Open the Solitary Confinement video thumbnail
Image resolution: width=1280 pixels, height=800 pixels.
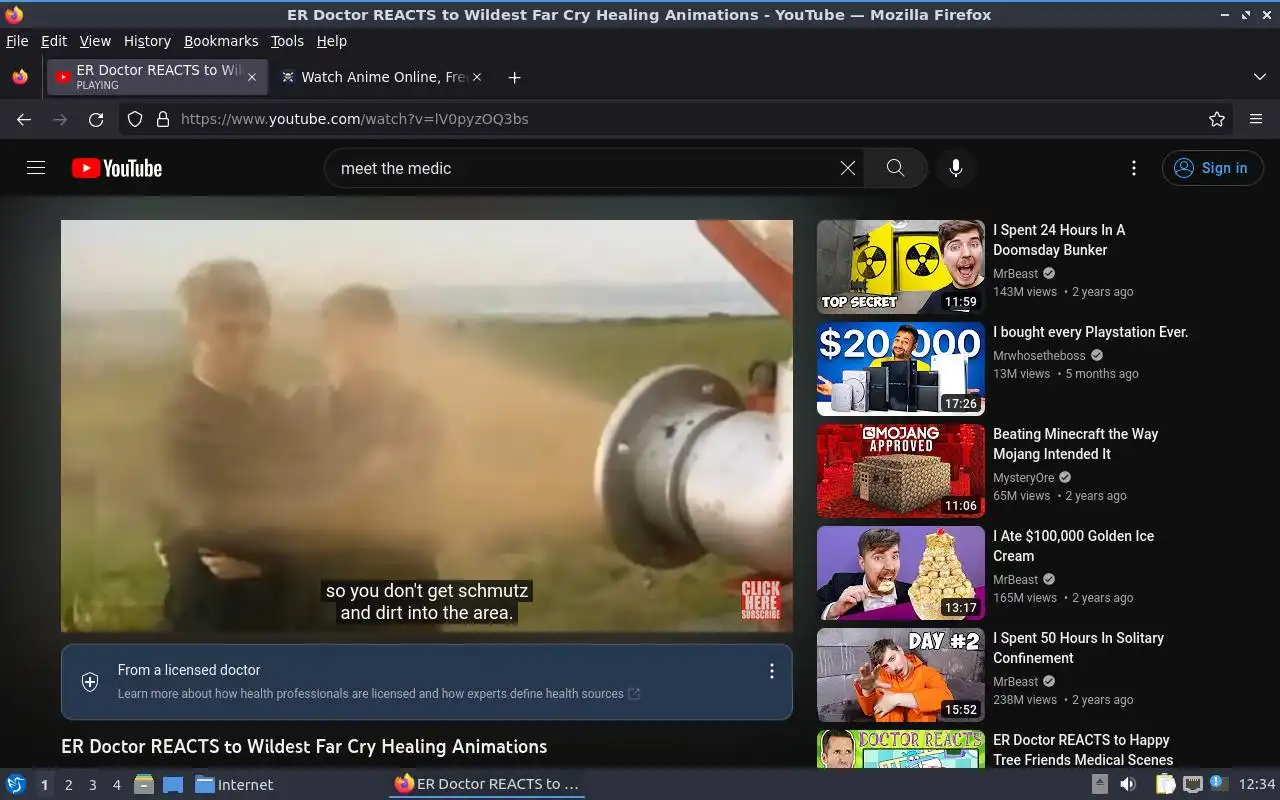[x=901, y=675]
